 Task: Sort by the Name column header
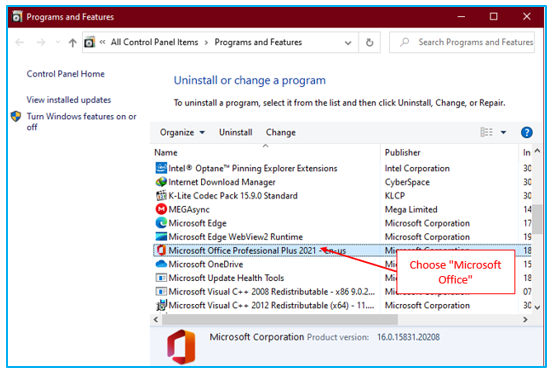point(166,152)
